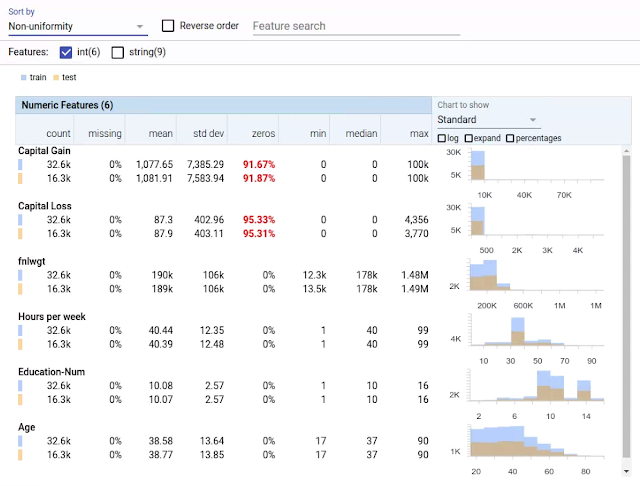Enable the log scale checkbox

pyautogui.click(x=442, y=138)
